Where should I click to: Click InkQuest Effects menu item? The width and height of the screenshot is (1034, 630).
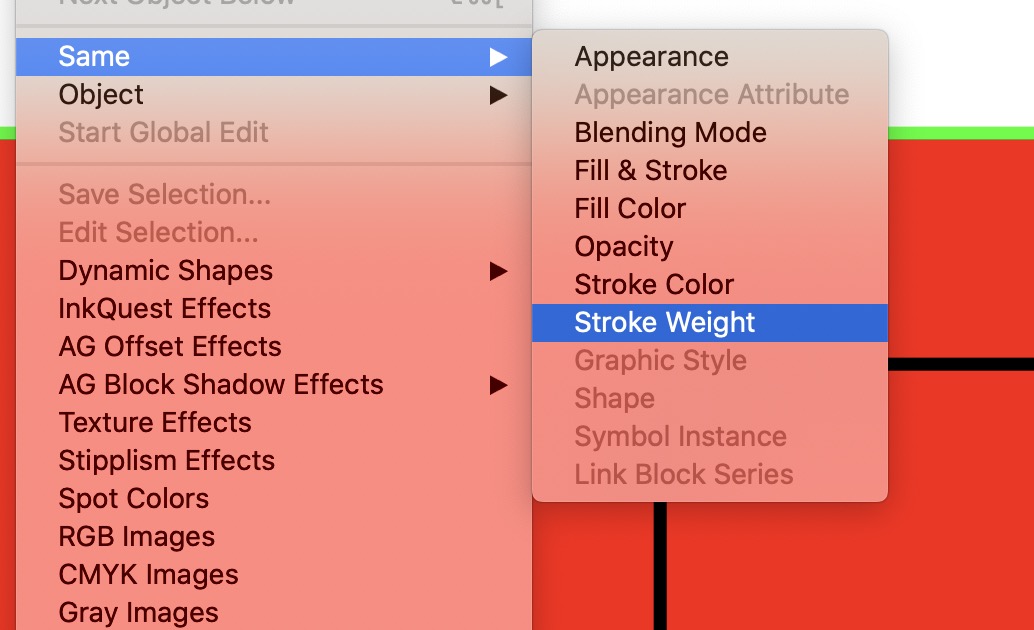click(164, 309)
